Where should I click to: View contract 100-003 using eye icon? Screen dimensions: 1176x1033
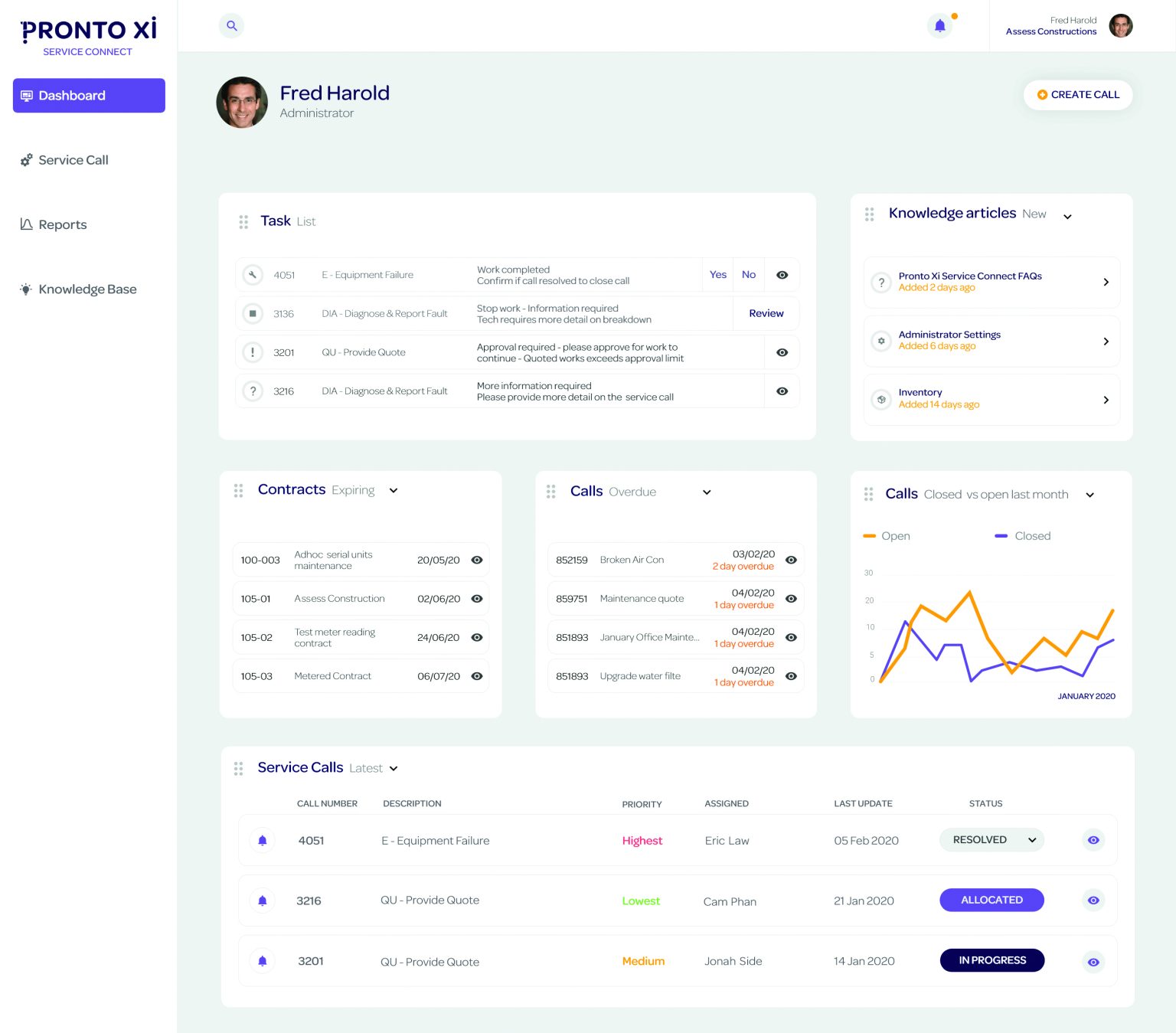coord(477,561)
